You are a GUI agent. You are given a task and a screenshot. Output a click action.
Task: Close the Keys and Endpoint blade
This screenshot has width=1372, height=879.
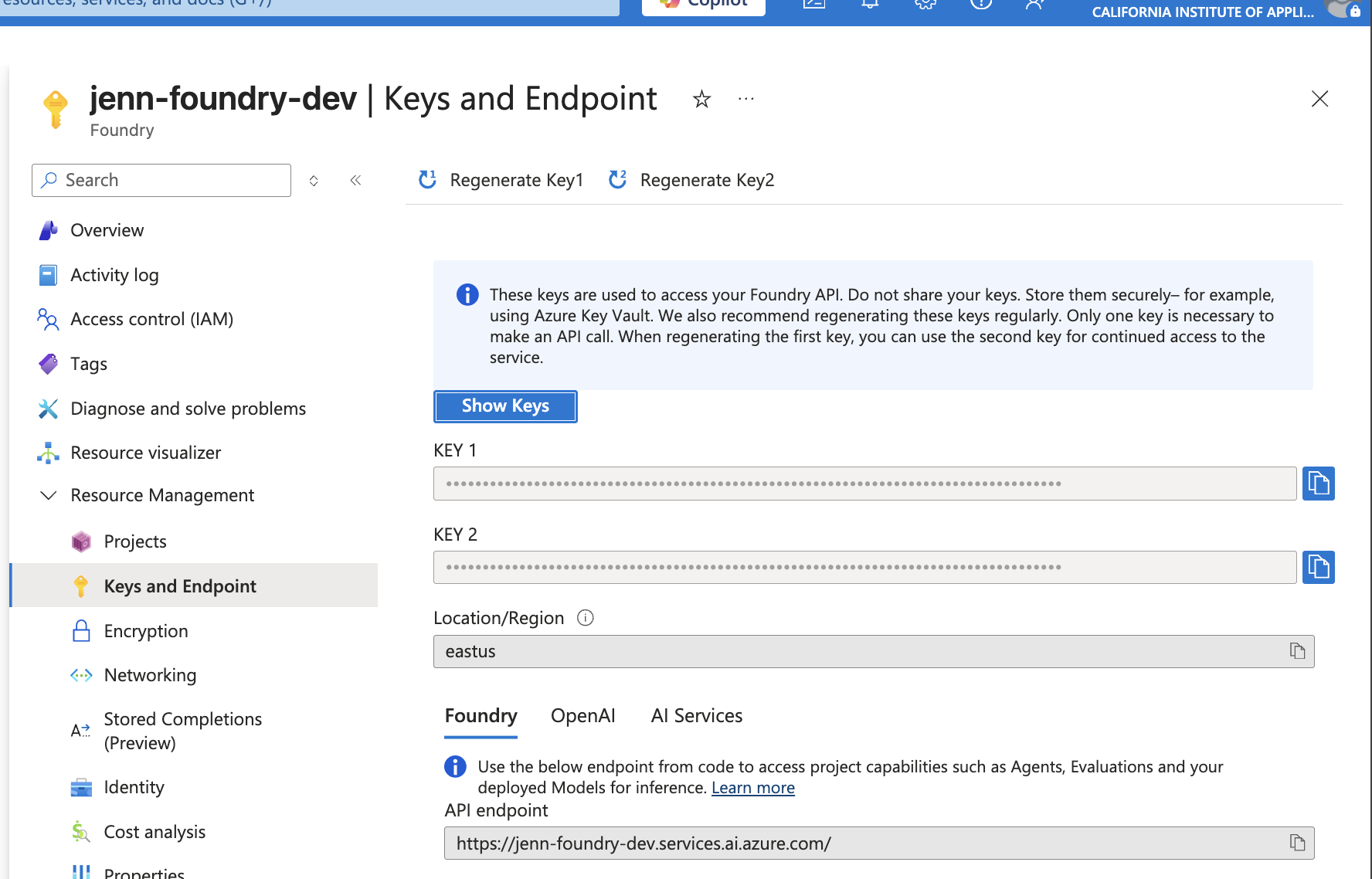1319,99
